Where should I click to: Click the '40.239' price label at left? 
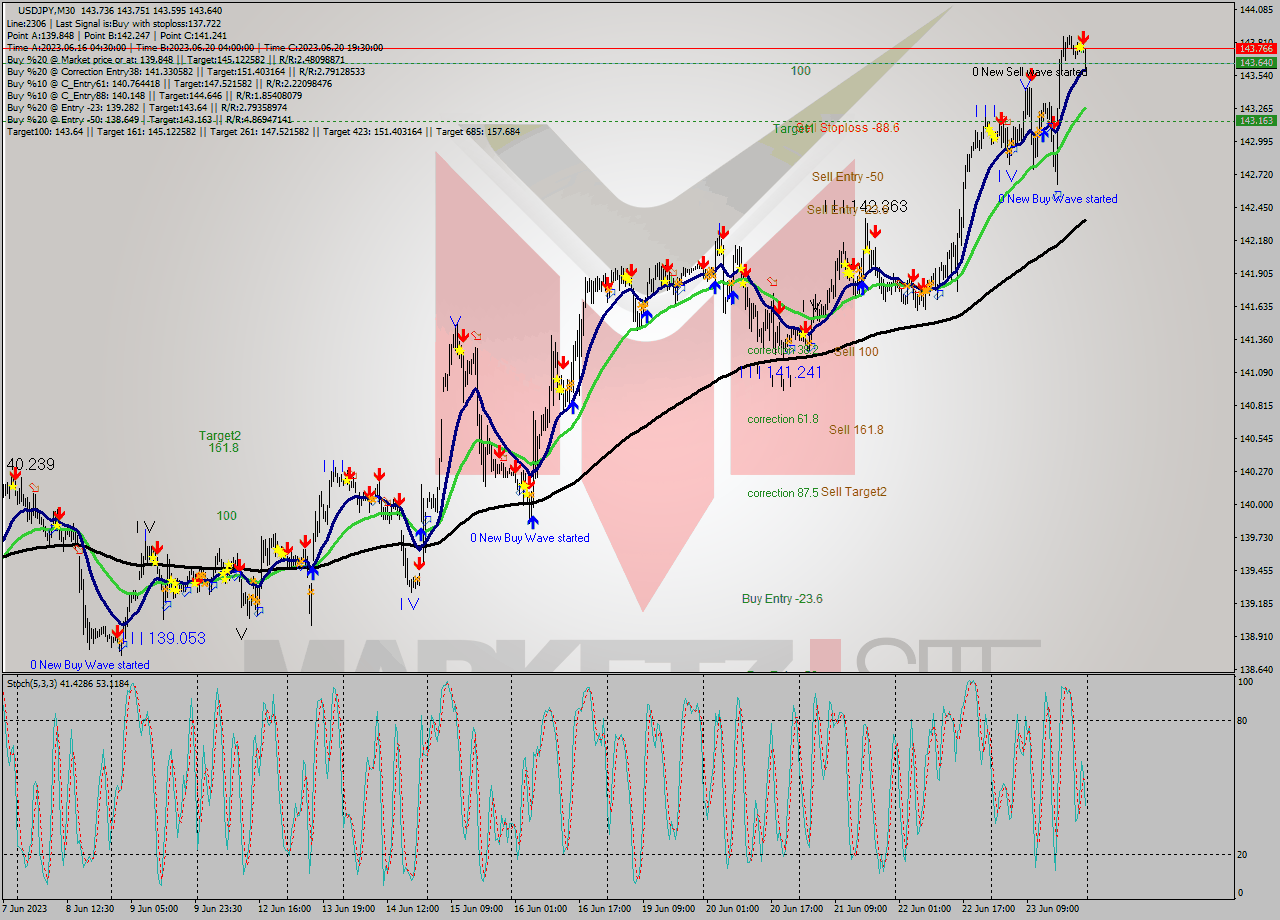[x=30, y=465]
